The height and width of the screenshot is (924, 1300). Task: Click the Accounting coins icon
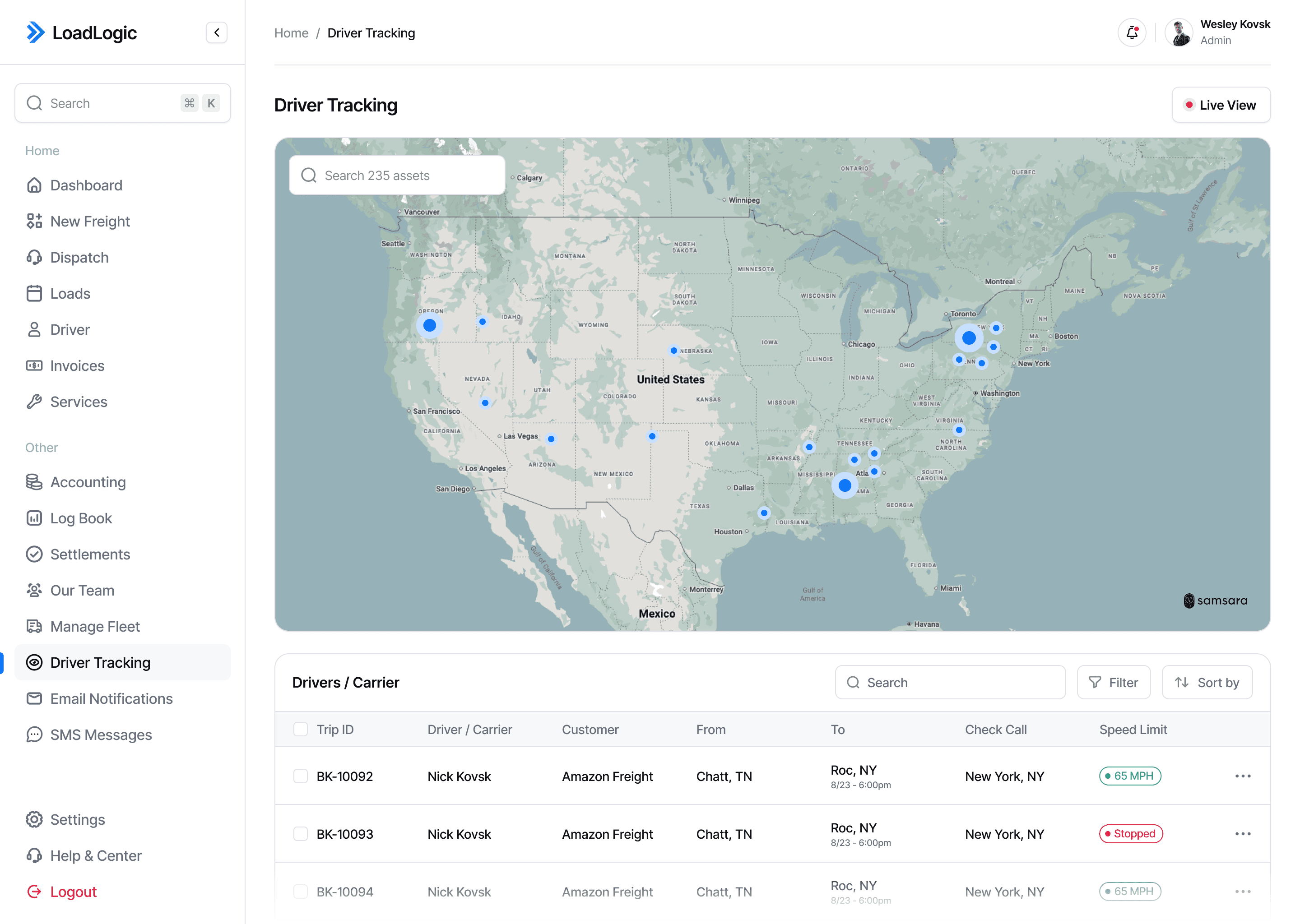(34, 482)
